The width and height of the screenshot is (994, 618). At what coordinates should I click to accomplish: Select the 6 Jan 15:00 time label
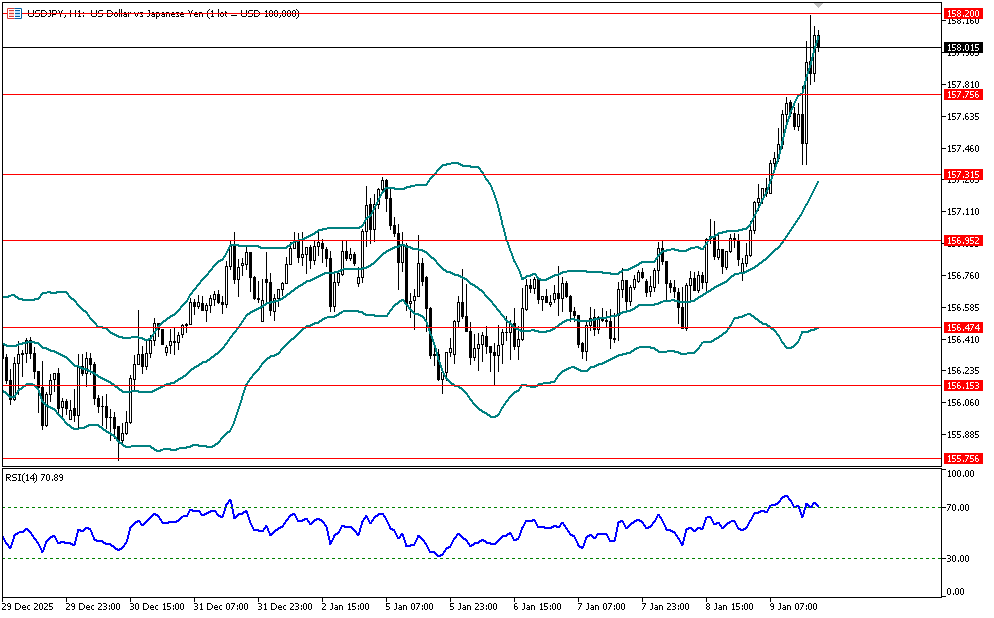(x=538, y=606)
